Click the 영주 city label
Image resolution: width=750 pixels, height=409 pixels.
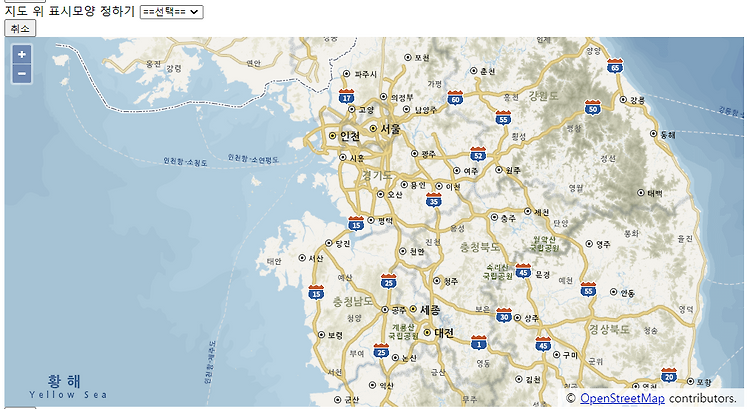[603, 244]
